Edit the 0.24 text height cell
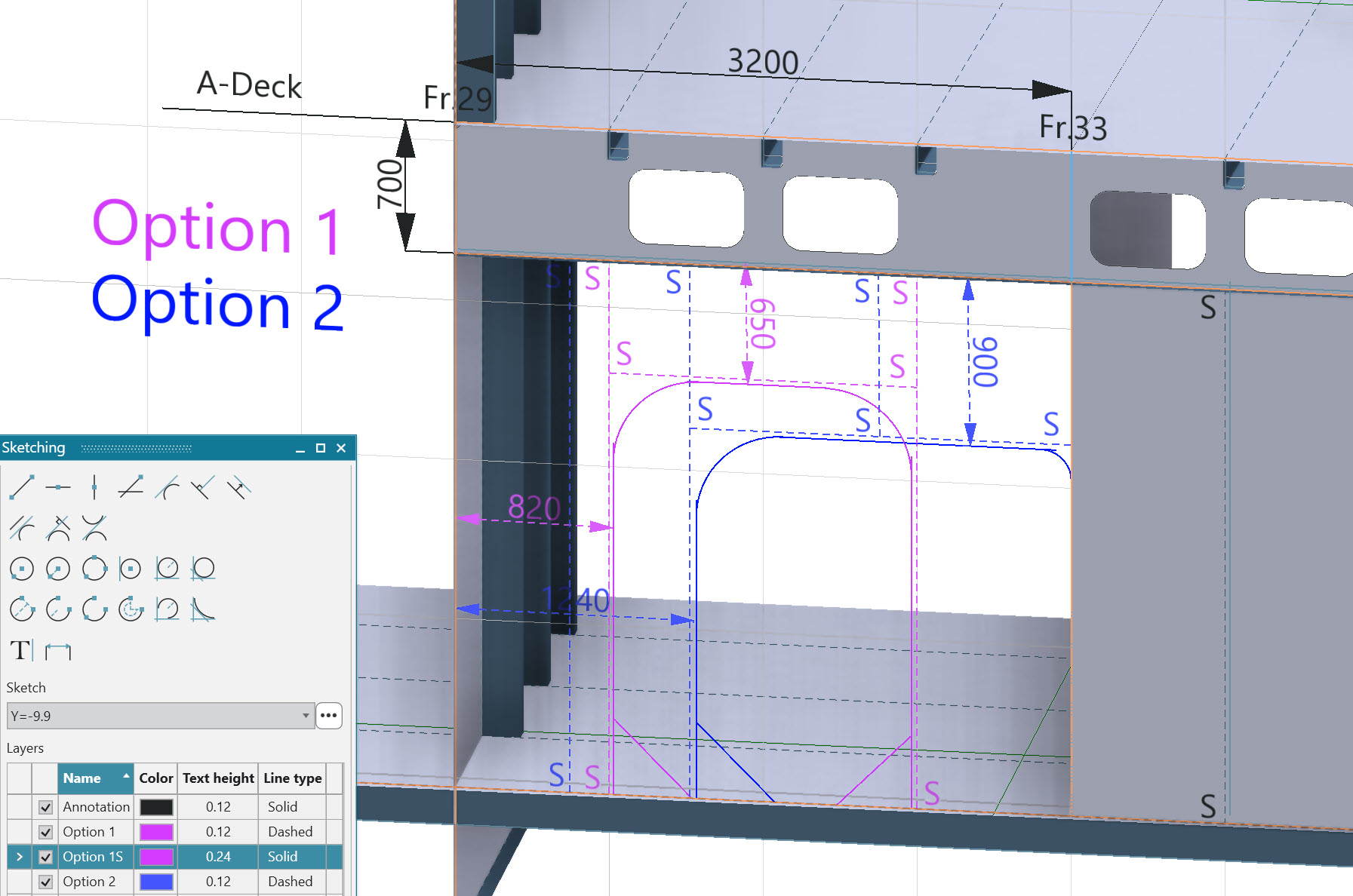This screenshot has height=896, width=1353. click(218, 857)
